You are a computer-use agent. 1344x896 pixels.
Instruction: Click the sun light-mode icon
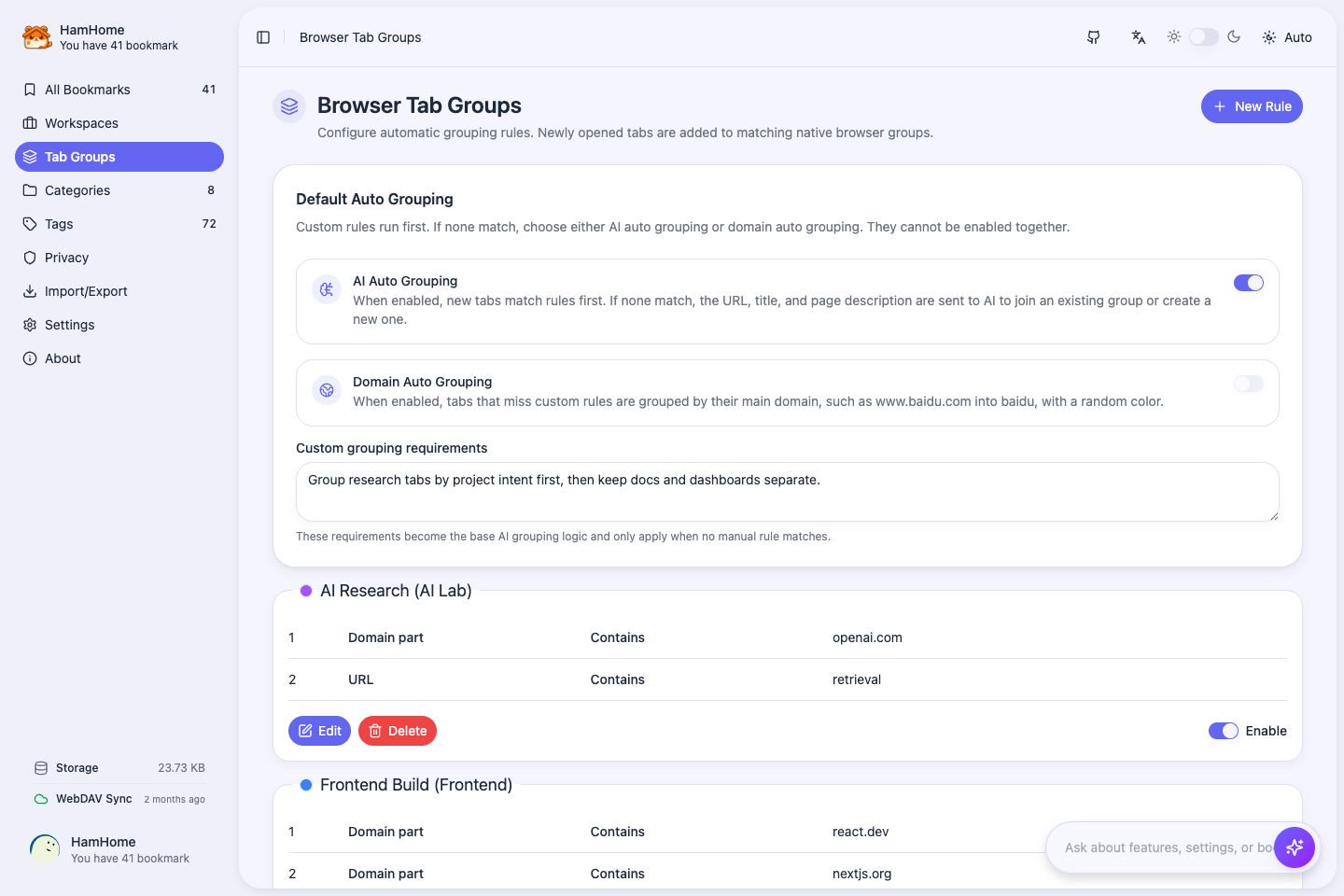tap(1174, 36)
